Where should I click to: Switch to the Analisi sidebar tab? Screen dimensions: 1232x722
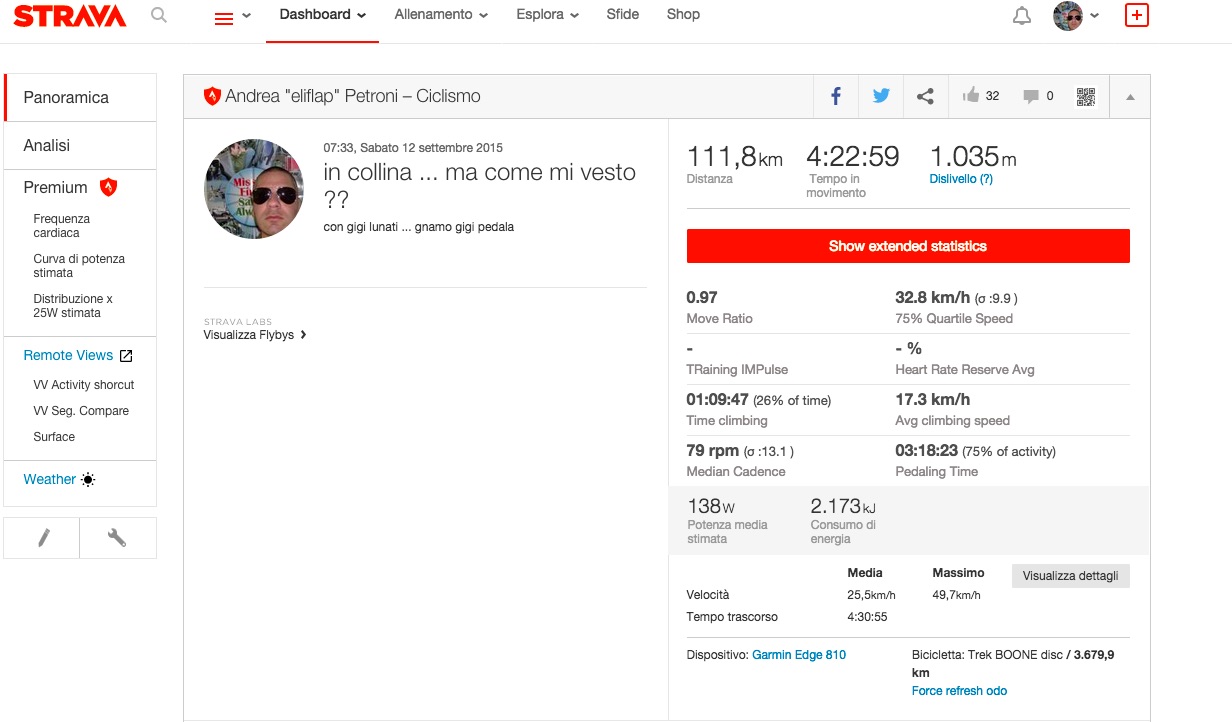point(47,146)
